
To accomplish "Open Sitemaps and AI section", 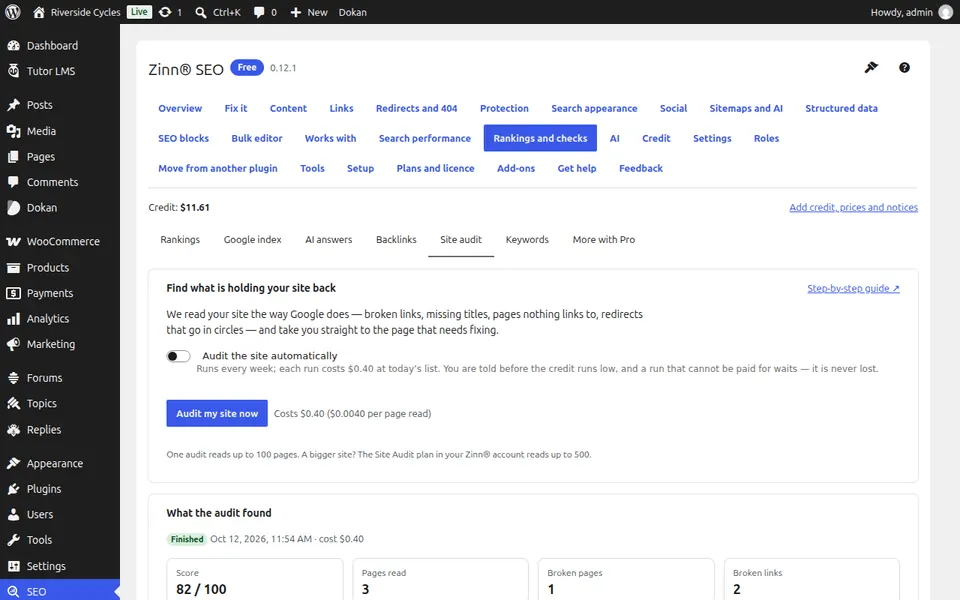I will click(746, 108).
